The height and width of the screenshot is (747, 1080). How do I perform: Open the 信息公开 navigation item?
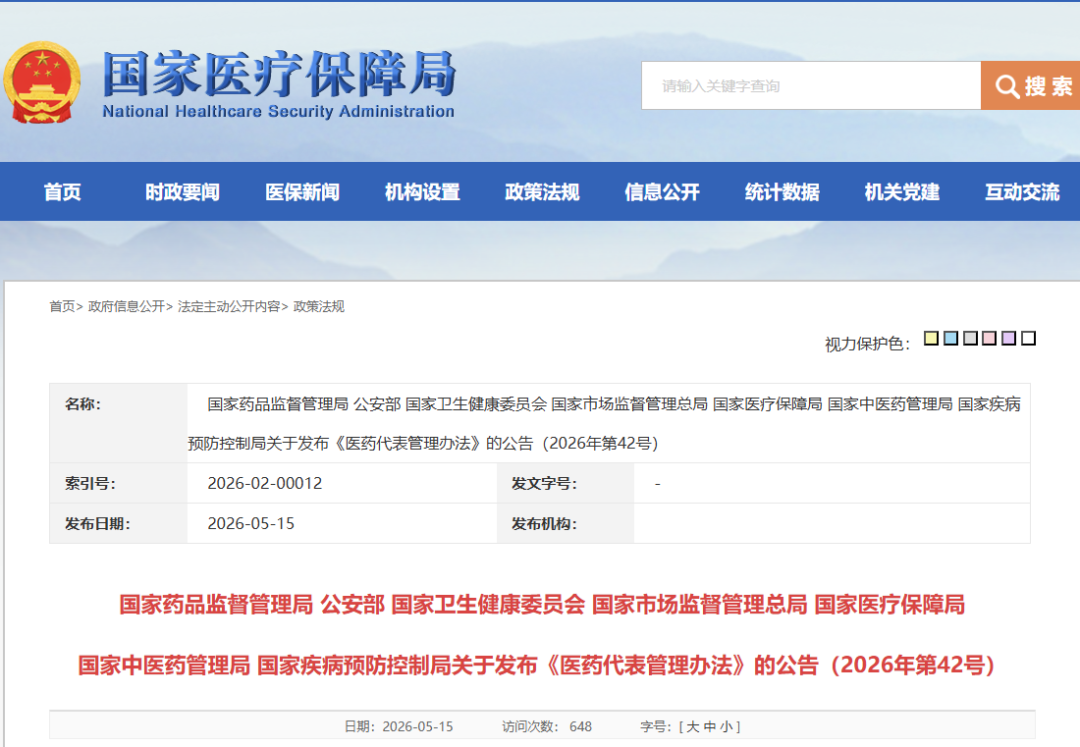click(662, 192)
